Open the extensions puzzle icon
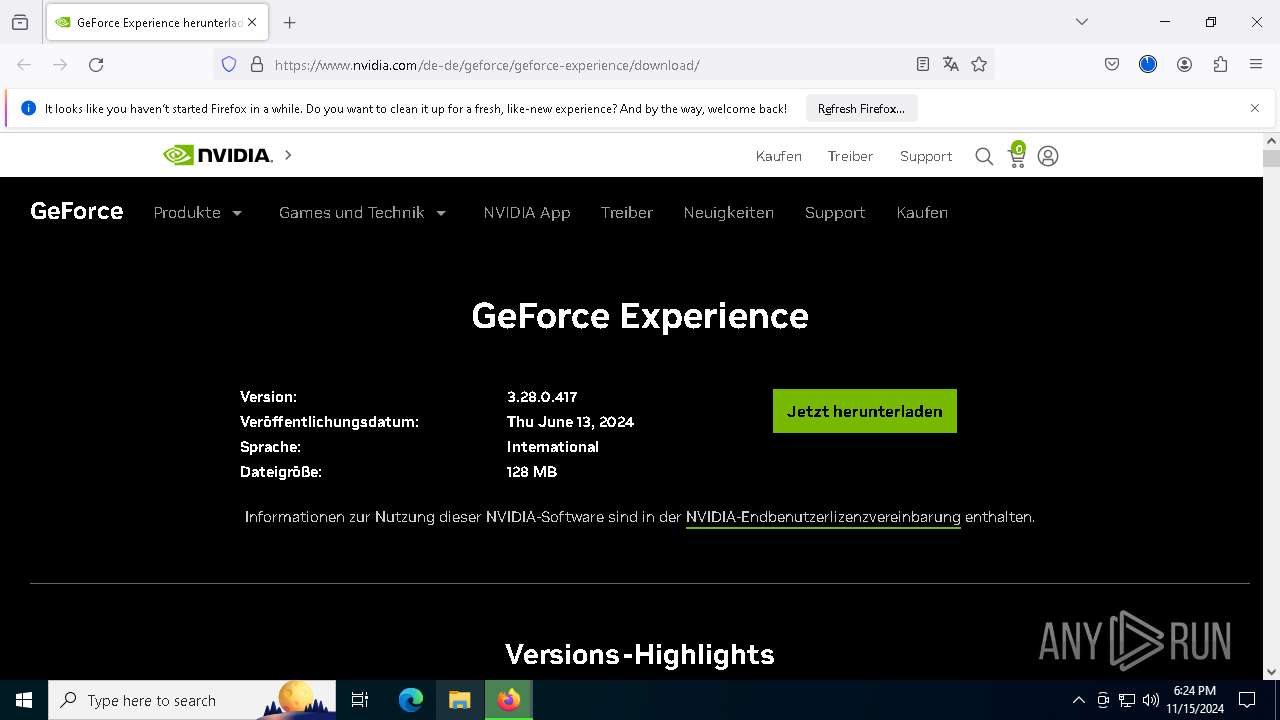1280x720 pixels. (1220, 64)
